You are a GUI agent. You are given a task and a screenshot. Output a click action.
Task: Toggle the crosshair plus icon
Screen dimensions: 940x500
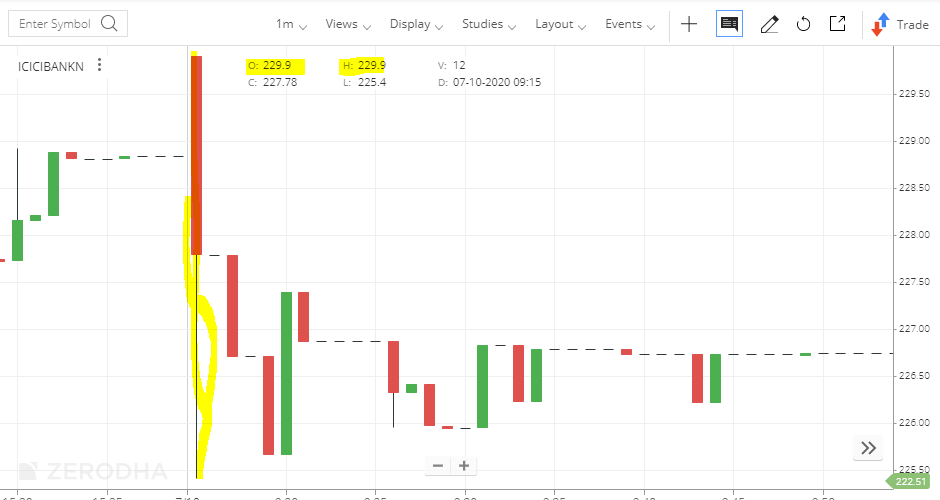(689, 24)
